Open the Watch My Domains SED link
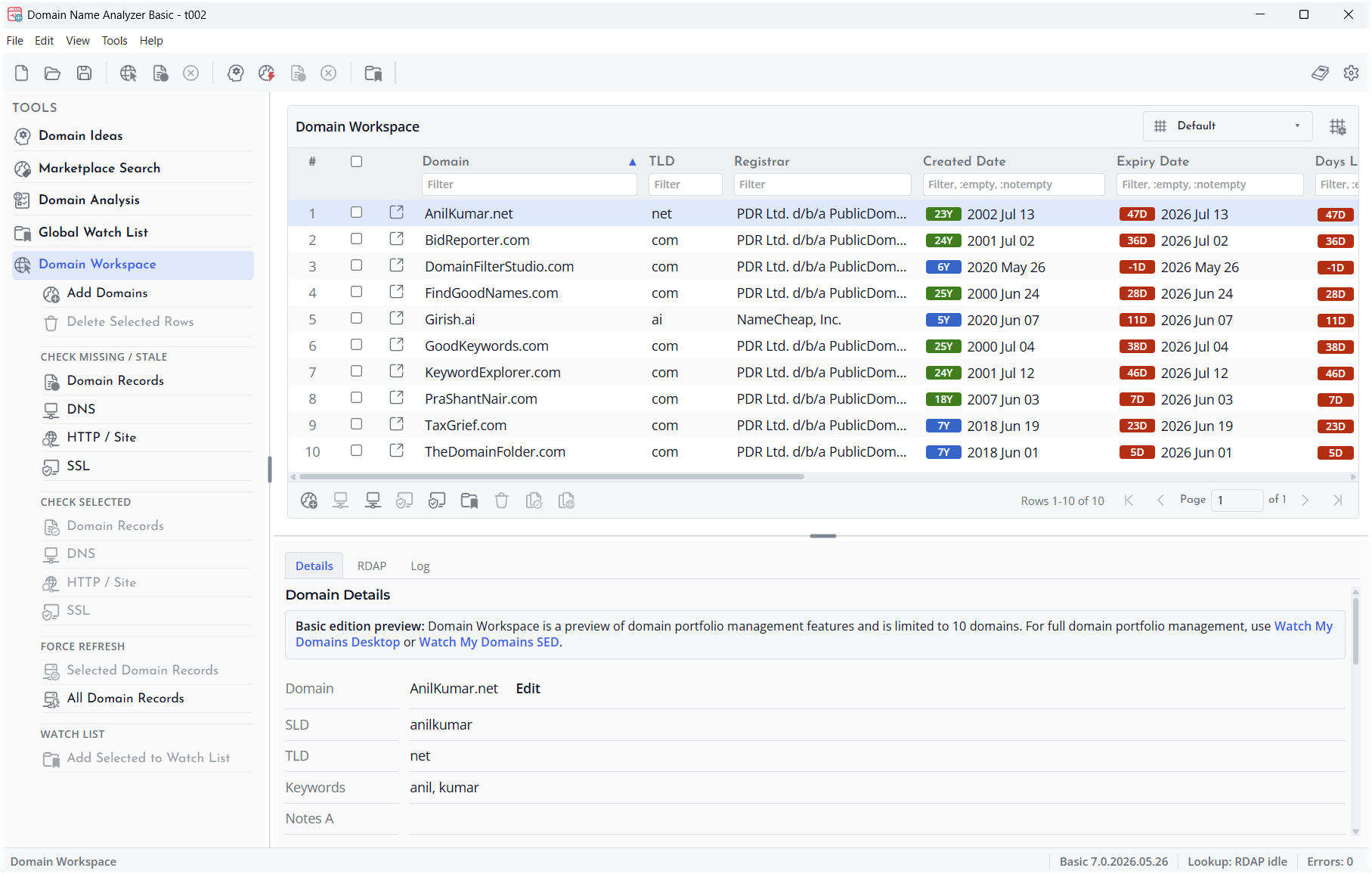 click(489, 643)
